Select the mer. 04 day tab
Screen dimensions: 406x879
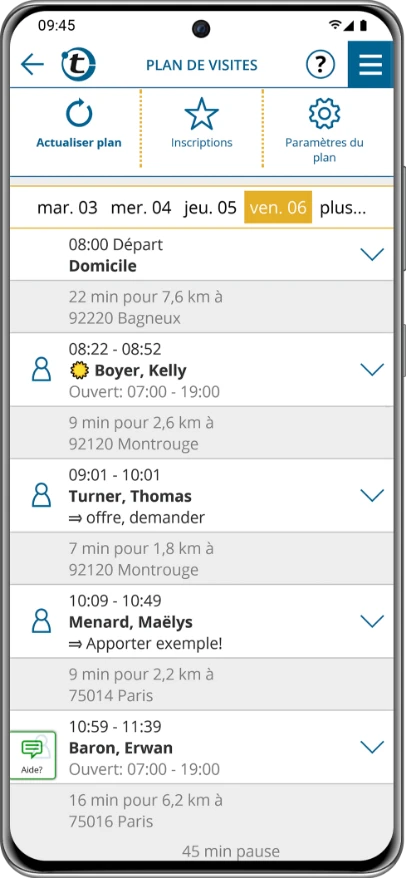(141, 208)
